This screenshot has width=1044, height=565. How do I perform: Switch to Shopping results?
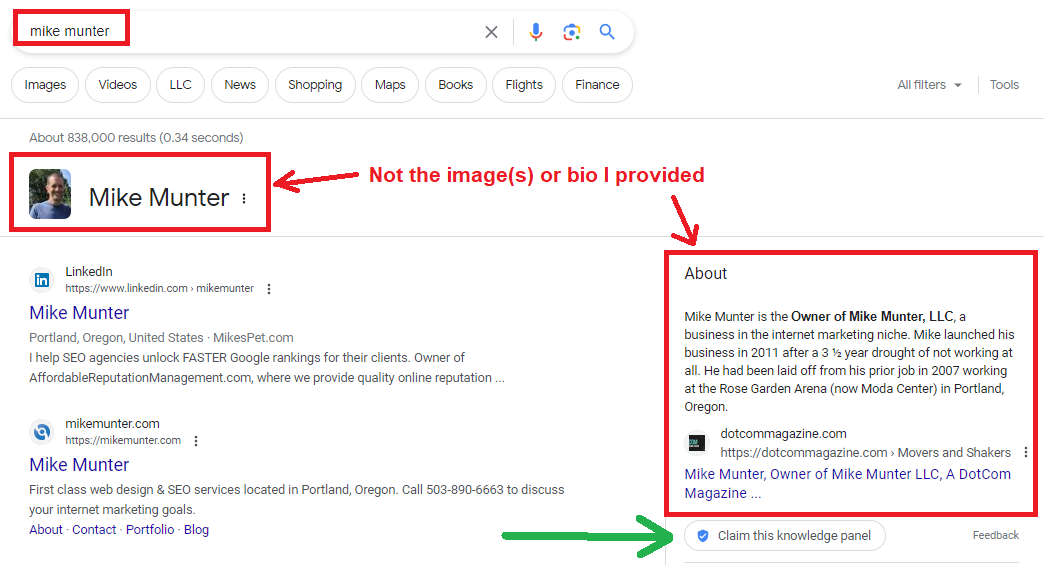pos(315,85)
